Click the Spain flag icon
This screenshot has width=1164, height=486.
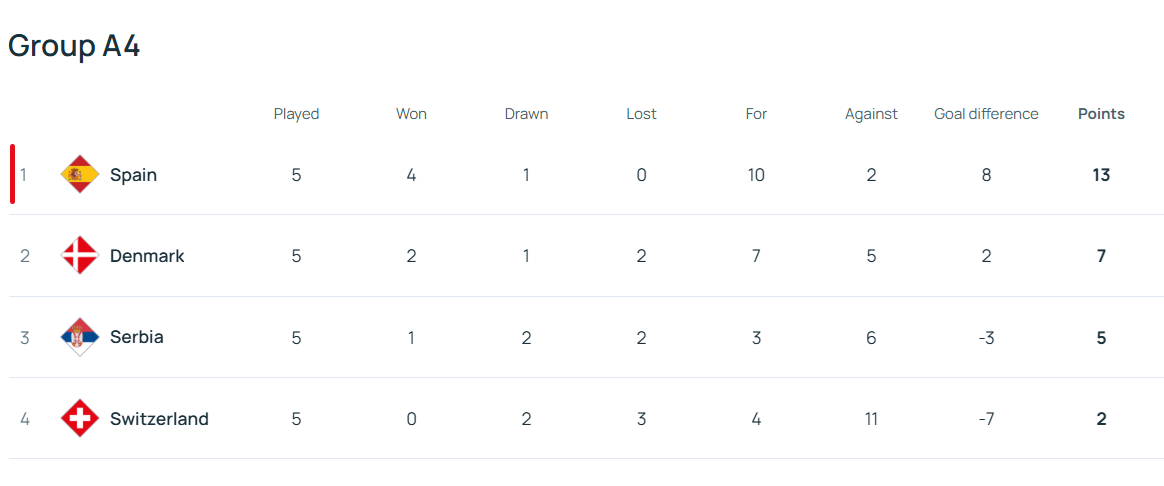coord(79,175)
